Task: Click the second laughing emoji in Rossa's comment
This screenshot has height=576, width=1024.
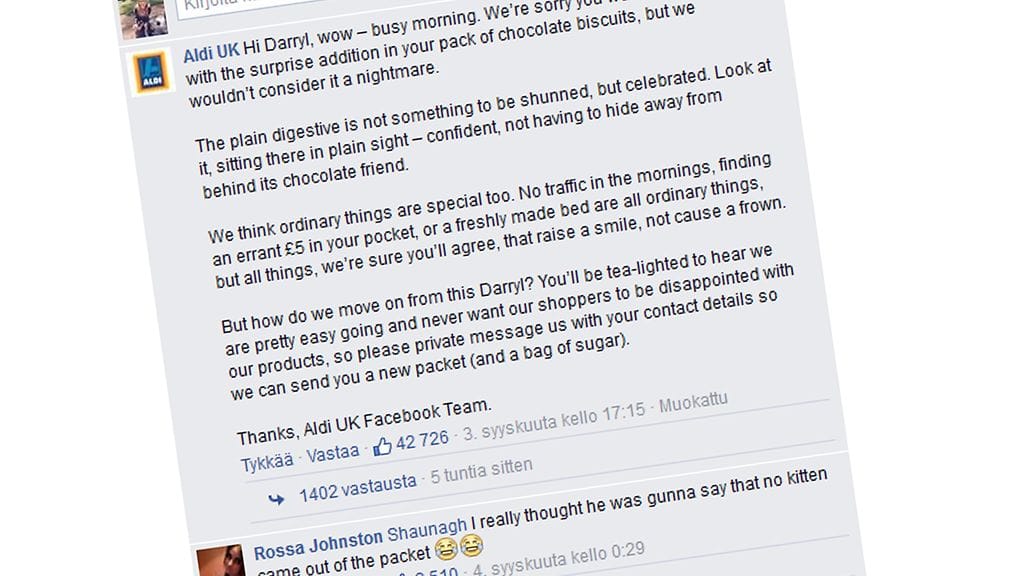Action: (x=471, y=545)
